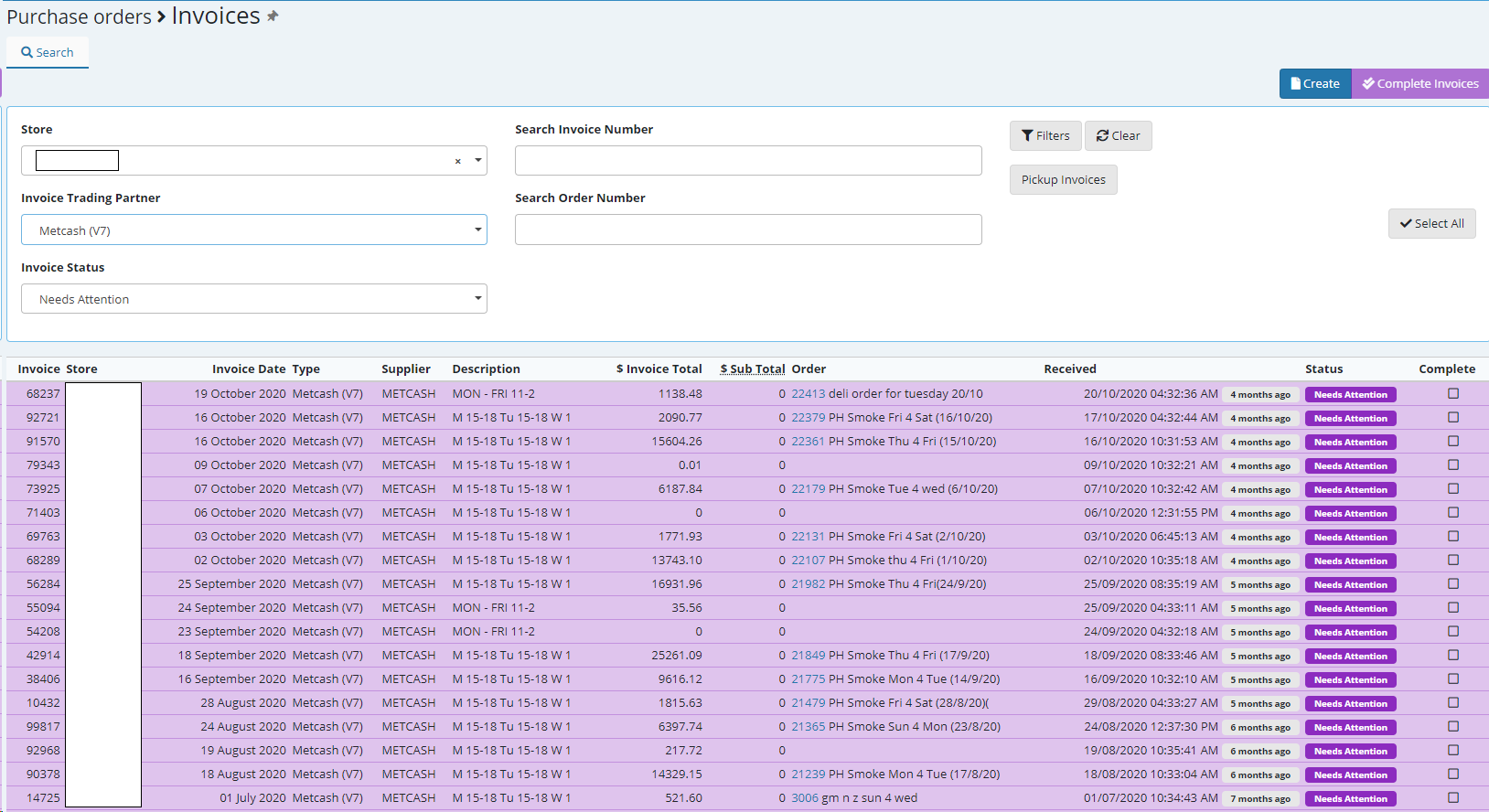Open order 22379 link

[809, 418]
